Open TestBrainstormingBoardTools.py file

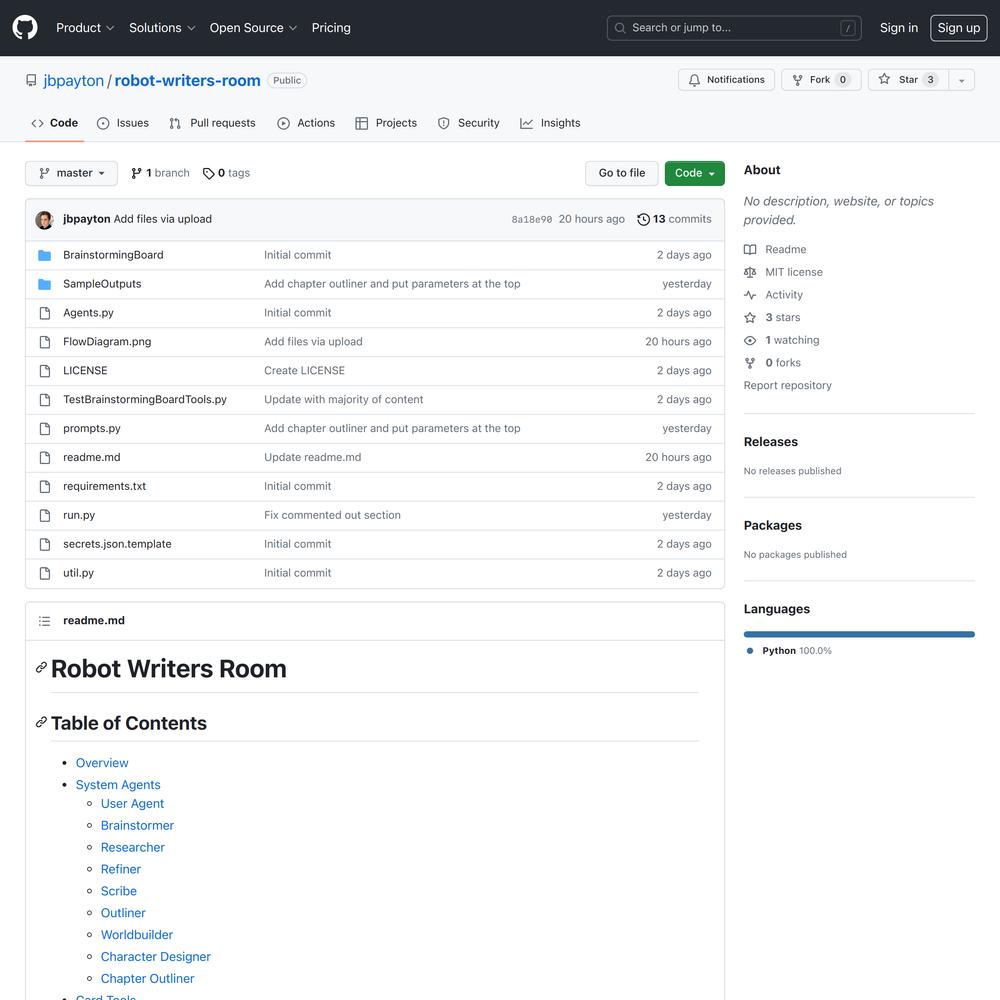pos(145,399)
